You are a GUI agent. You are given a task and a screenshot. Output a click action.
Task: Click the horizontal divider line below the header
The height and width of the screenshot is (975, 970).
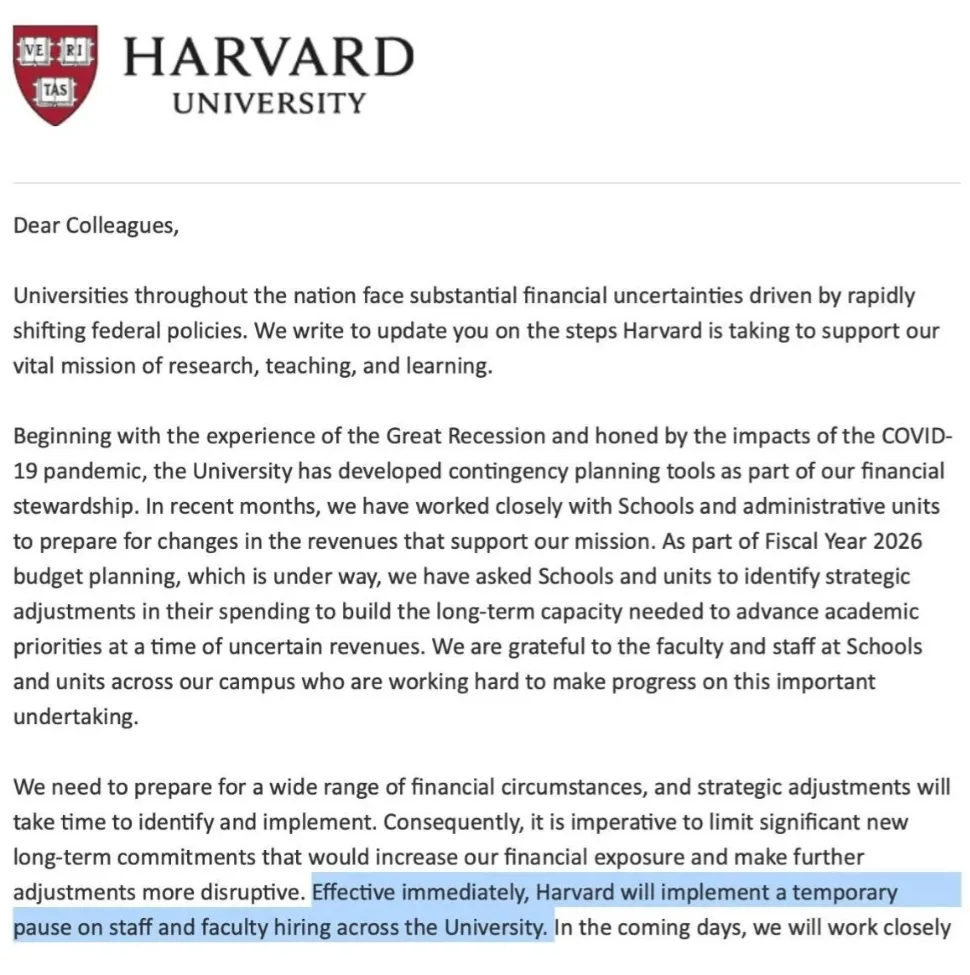486,183
